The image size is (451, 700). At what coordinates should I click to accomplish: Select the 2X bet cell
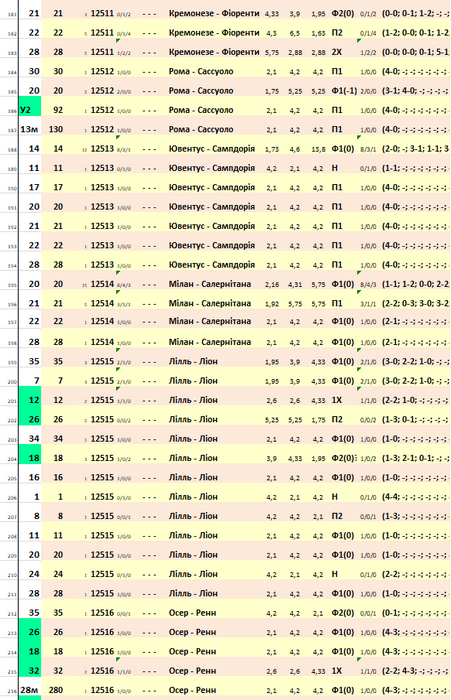tap(336, 52)
